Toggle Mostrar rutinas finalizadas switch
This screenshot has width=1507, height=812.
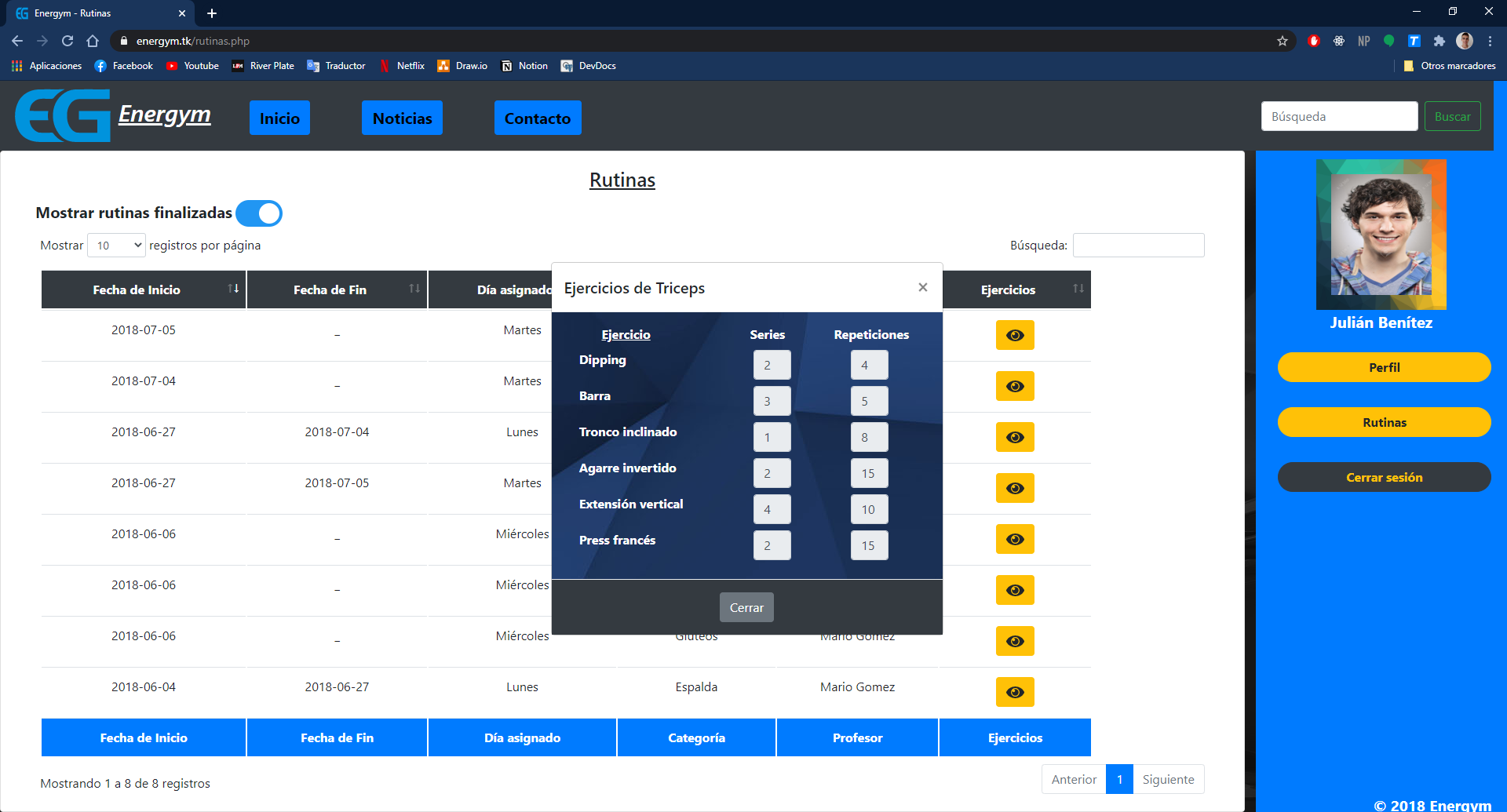(259, 213)
